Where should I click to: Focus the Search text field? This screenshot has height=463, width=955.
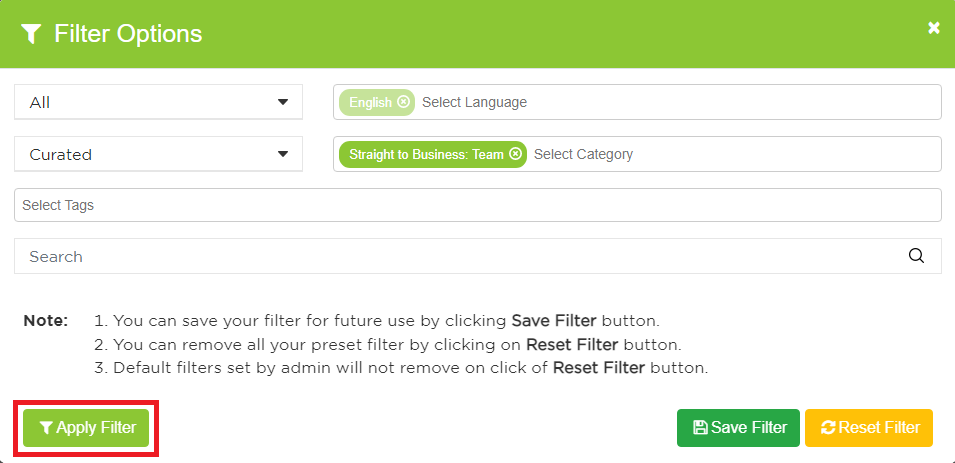click(460, 256)
